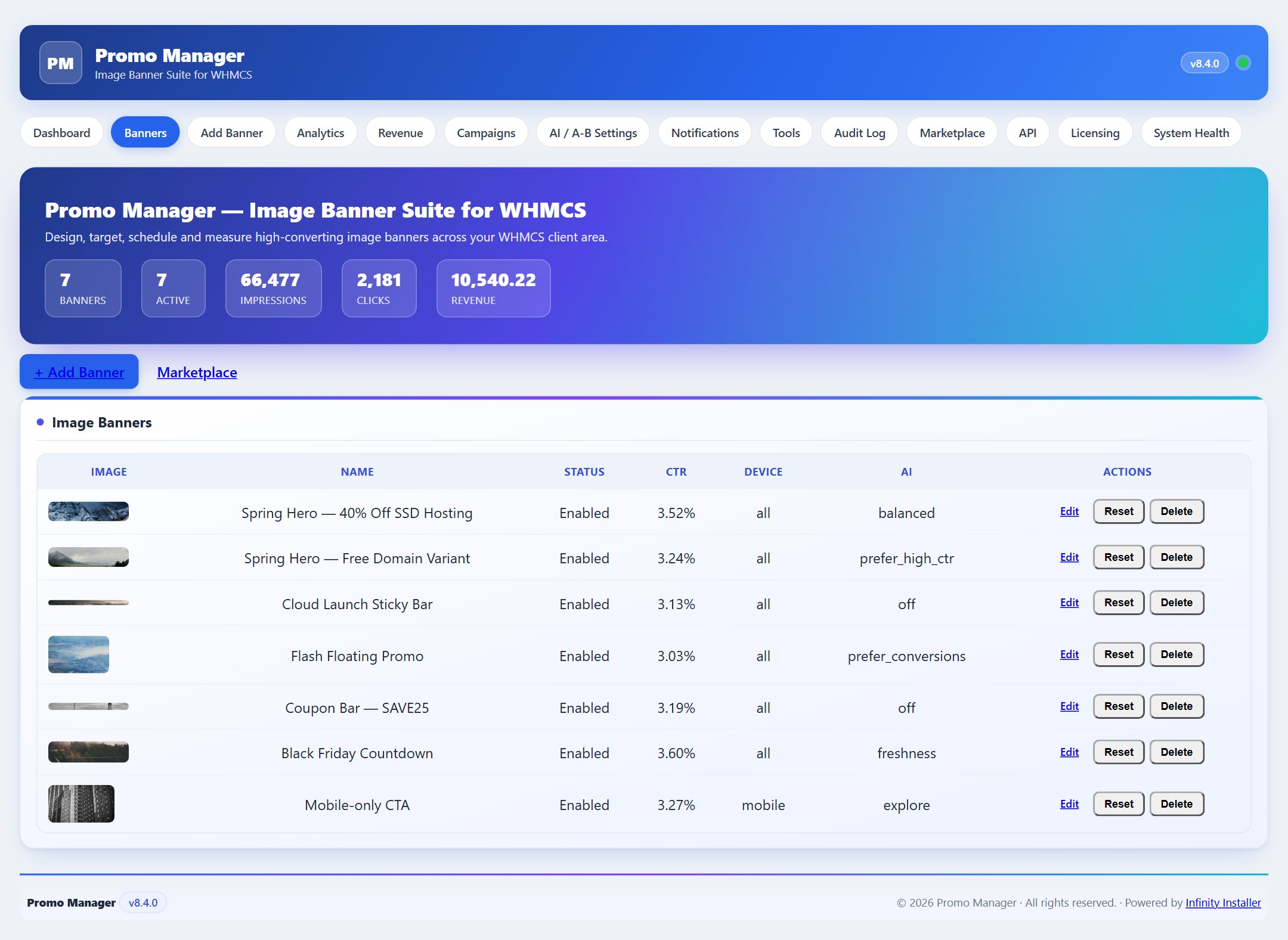
Task: Click the 3.60% CTR value
Action: (x=676, y=753)
